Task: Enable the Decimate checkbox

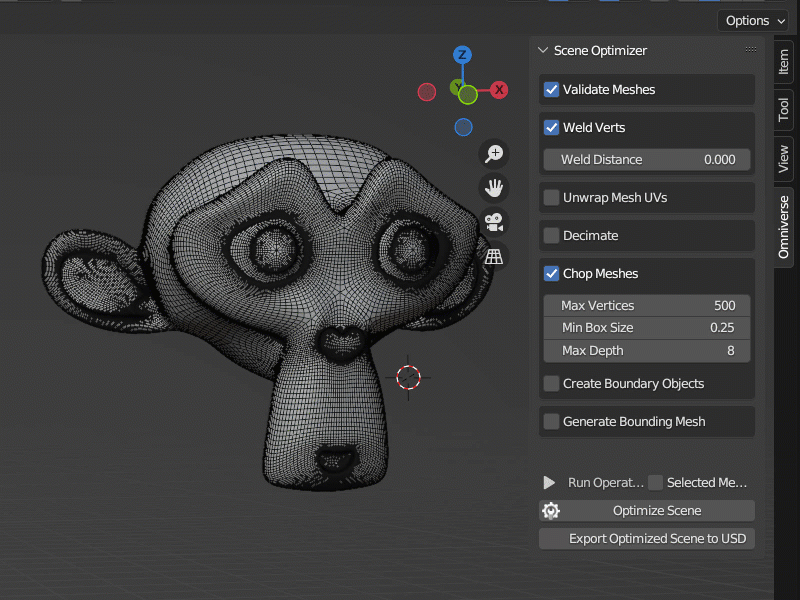Action: 551,236
